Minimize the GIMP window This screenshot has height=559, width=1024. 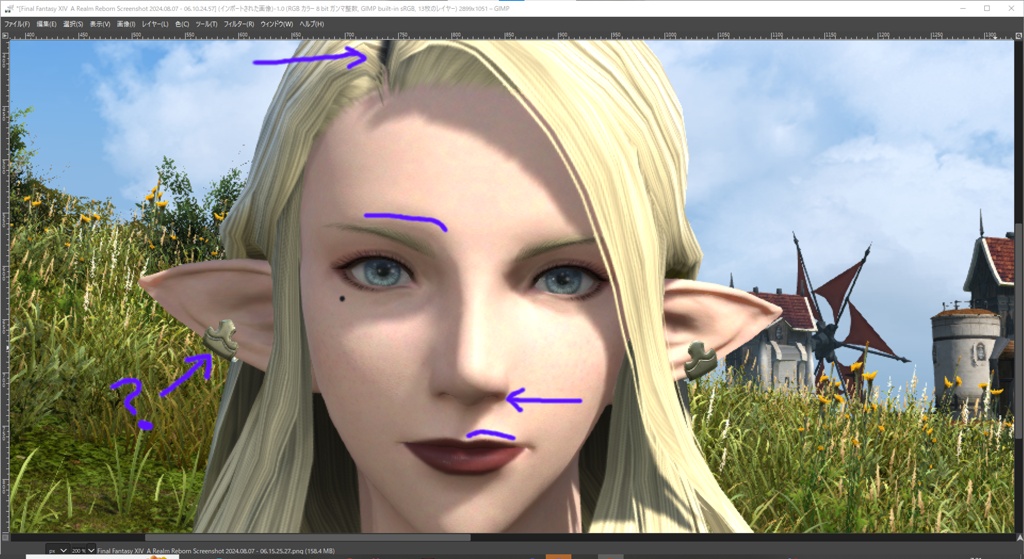coord(964,8)
